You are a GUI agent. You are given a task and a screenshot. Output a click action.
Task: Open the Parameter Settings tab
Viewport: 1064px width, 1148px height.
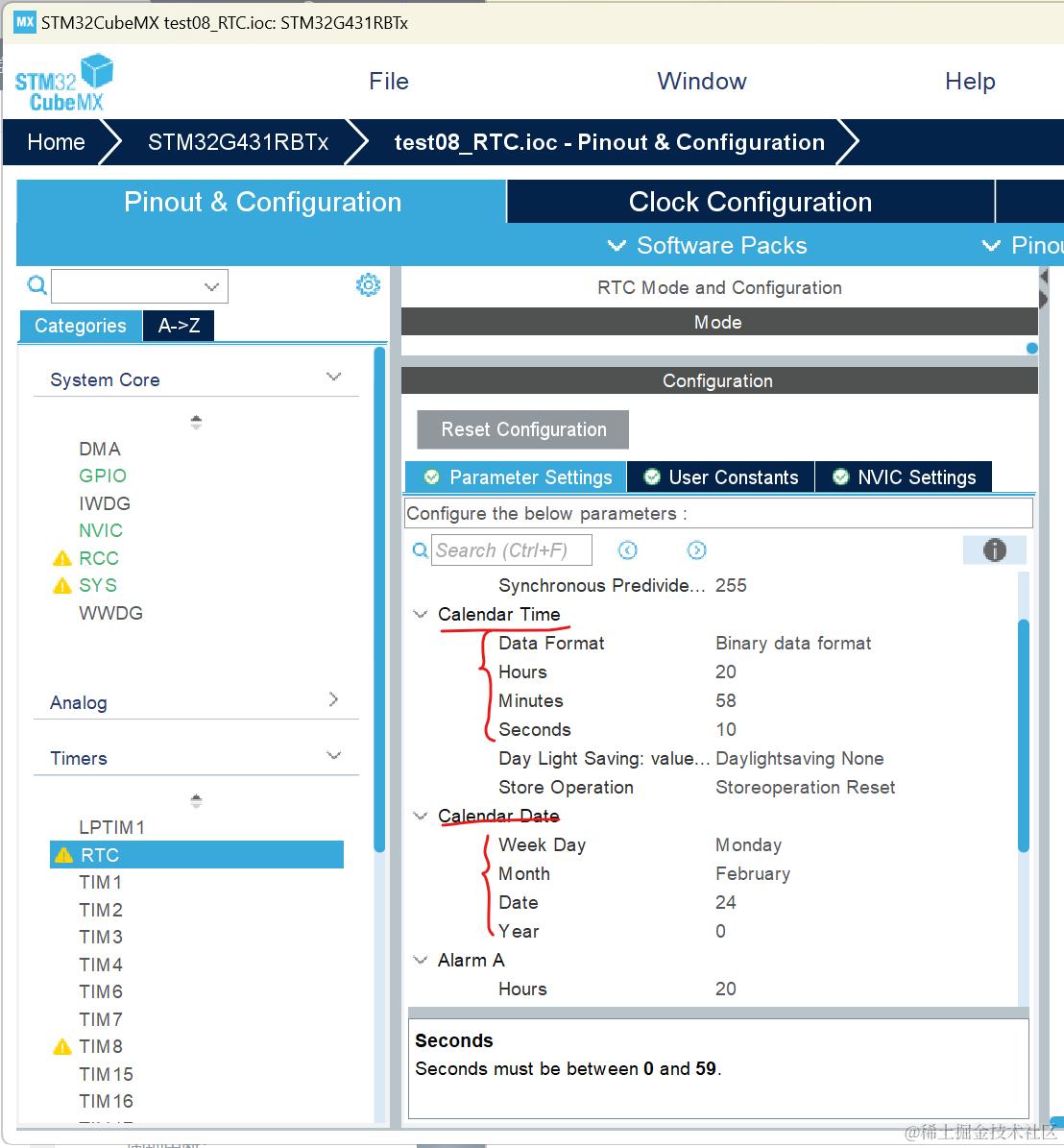516,477
